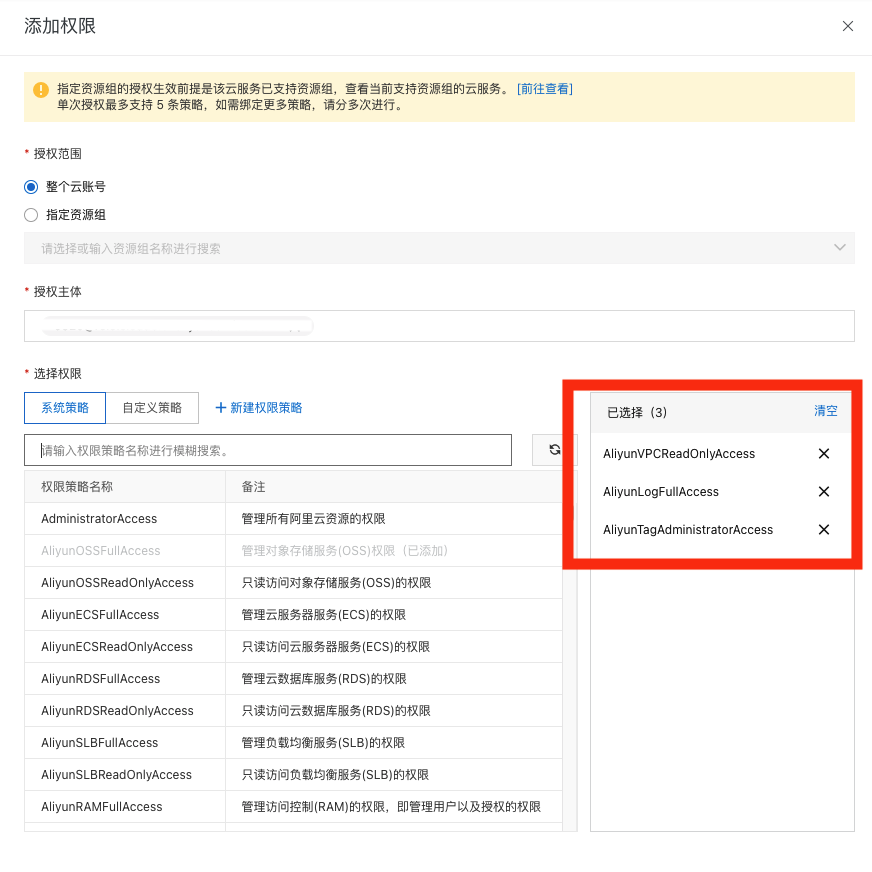The image size is (872, 872).
Task: Click note 管理所有阿里云资源的权限
Action: (x=313, y=519)
